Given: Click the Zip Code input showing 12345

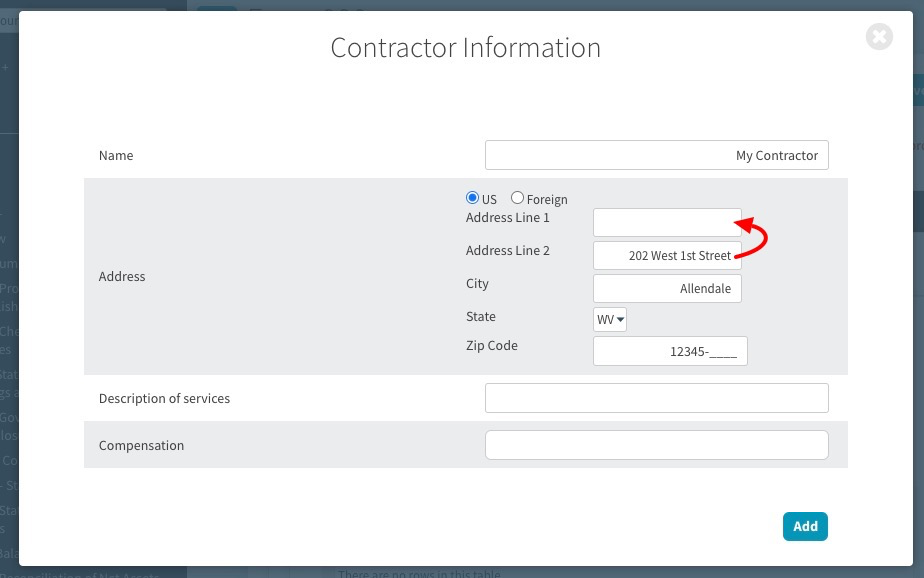Looking at the screenshot, I should tap(669, 352).
